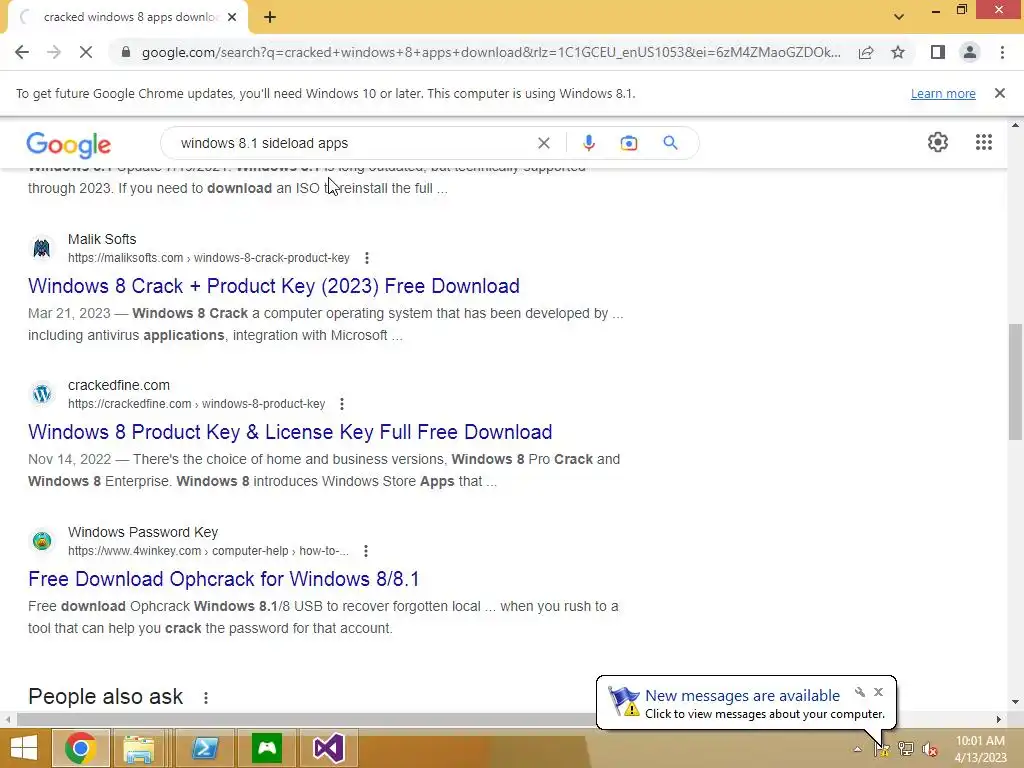This screenshot has height=768, width=1024.
Task: Show hidden system tray icons
Action: click(857, 749)
